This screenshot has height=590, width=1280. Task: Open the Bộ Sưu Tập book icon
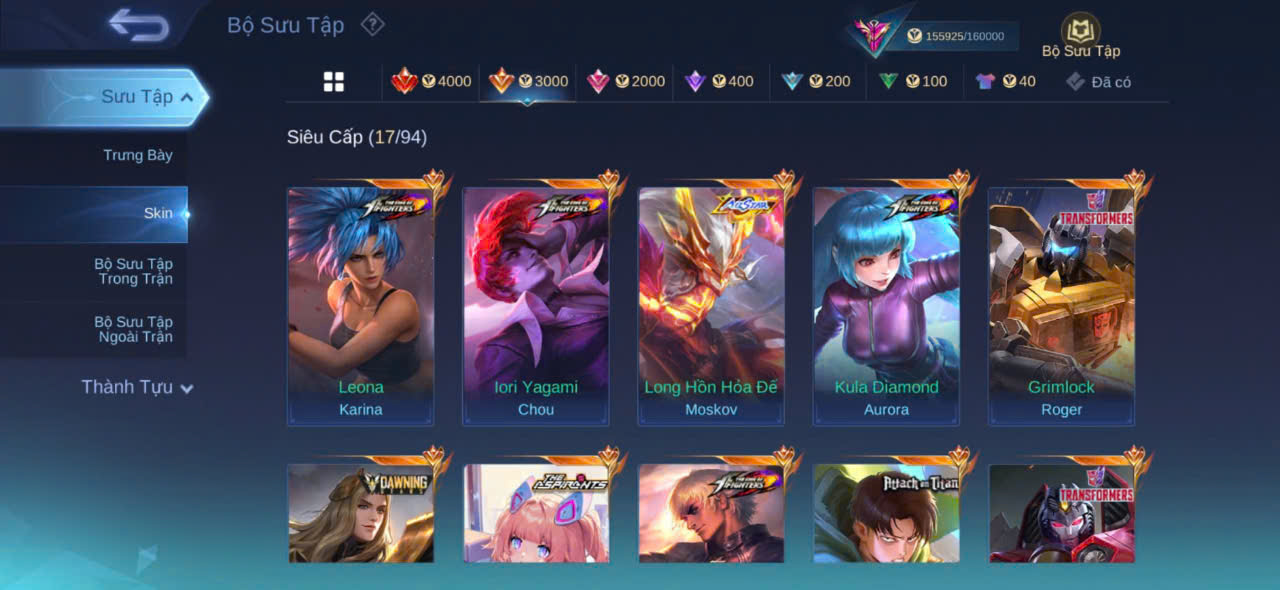coord(1081,30)
